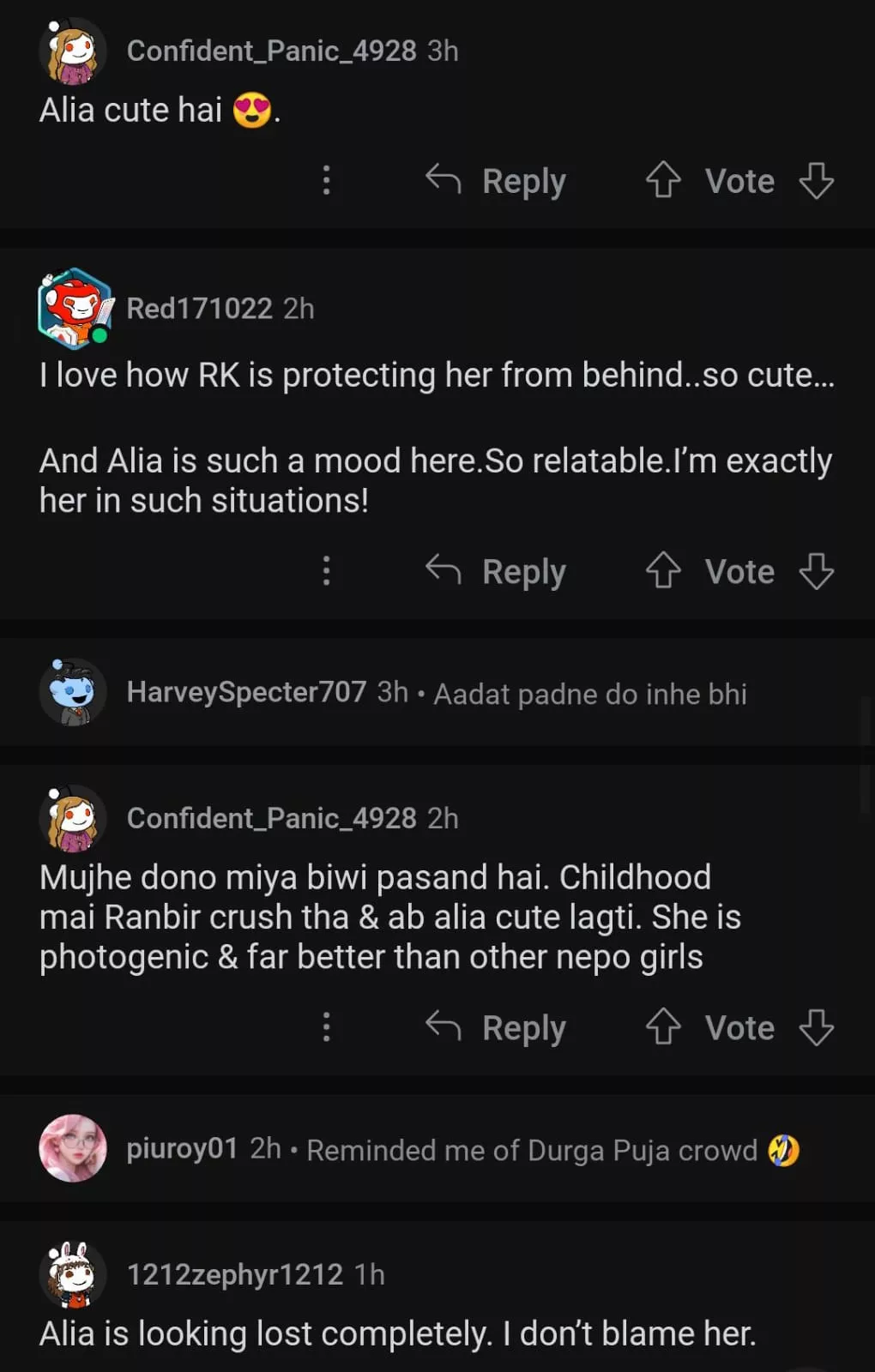875x1372 pixels.
Task: Open piuroy01's avatar profile
Action: pos(73,1148)
